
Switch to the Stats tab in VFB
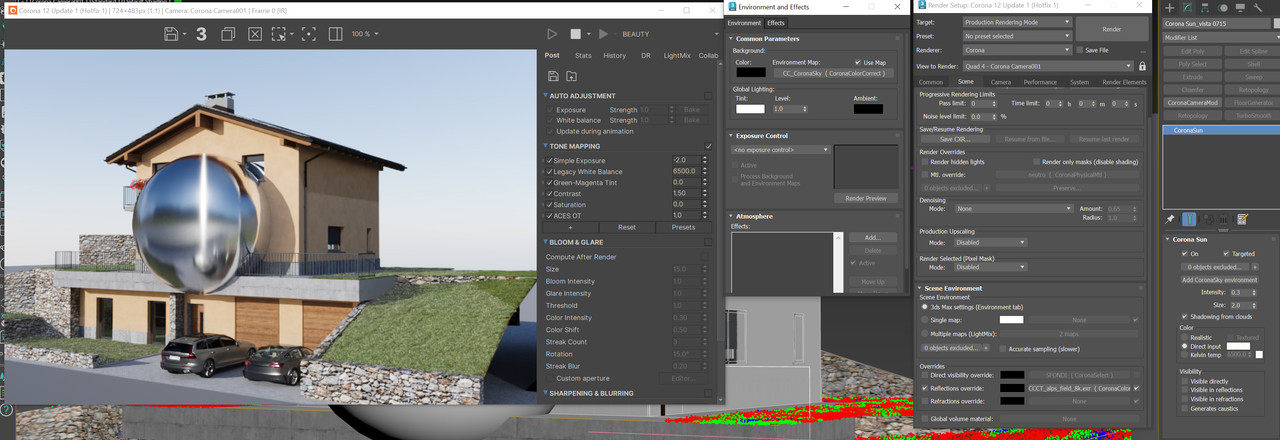click(583, 55)
